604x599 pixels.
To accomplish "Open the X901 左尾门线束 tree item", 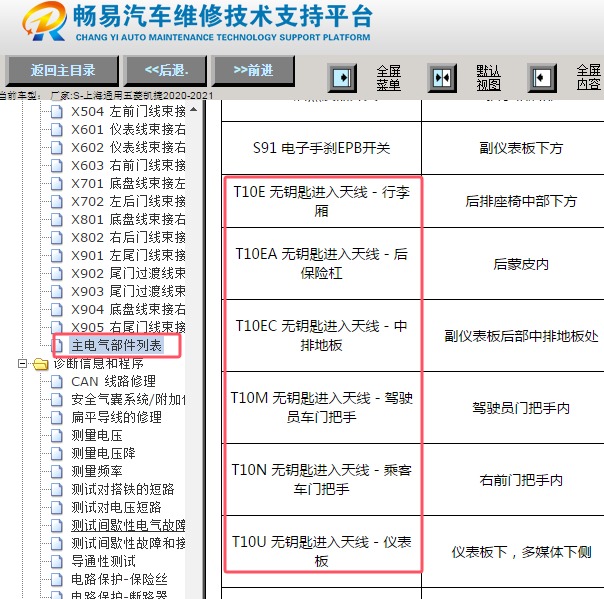I will (128, 255).
